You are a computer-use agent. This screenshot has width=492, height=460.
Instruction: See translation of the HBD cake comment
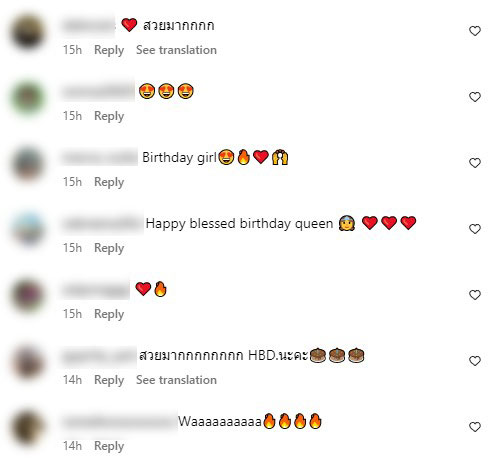(176, 380)
